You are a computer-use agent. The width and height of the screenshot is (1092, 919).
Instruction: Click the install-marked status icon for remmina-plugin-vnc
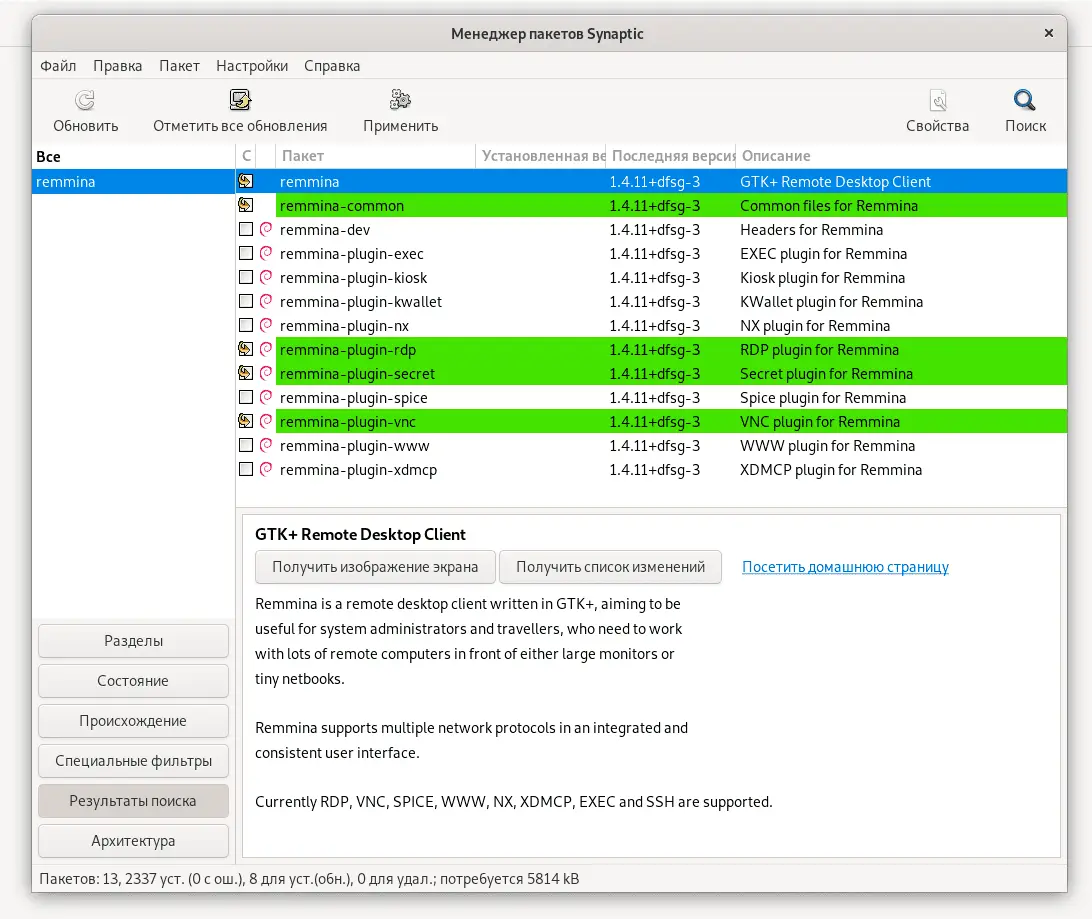tap(246, 421)
